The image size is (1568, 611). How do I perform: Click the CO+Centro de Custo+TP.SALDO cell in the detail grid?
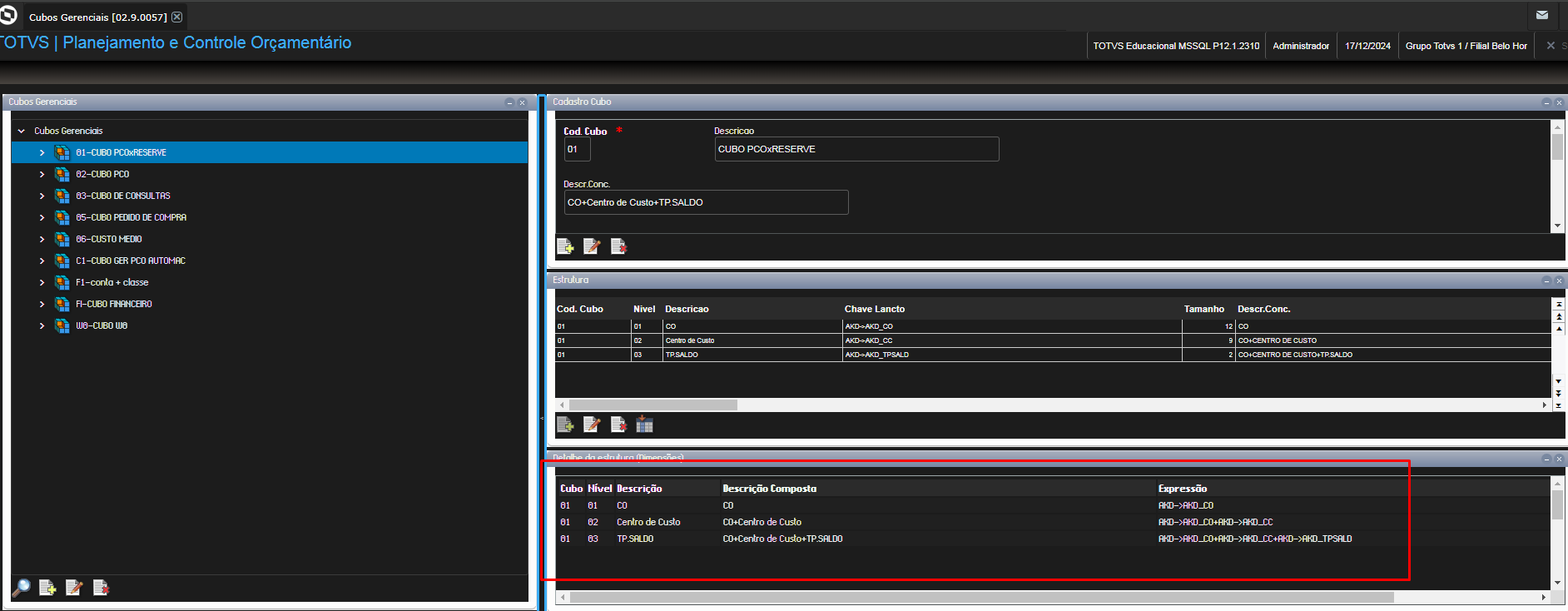pos(782,539)
